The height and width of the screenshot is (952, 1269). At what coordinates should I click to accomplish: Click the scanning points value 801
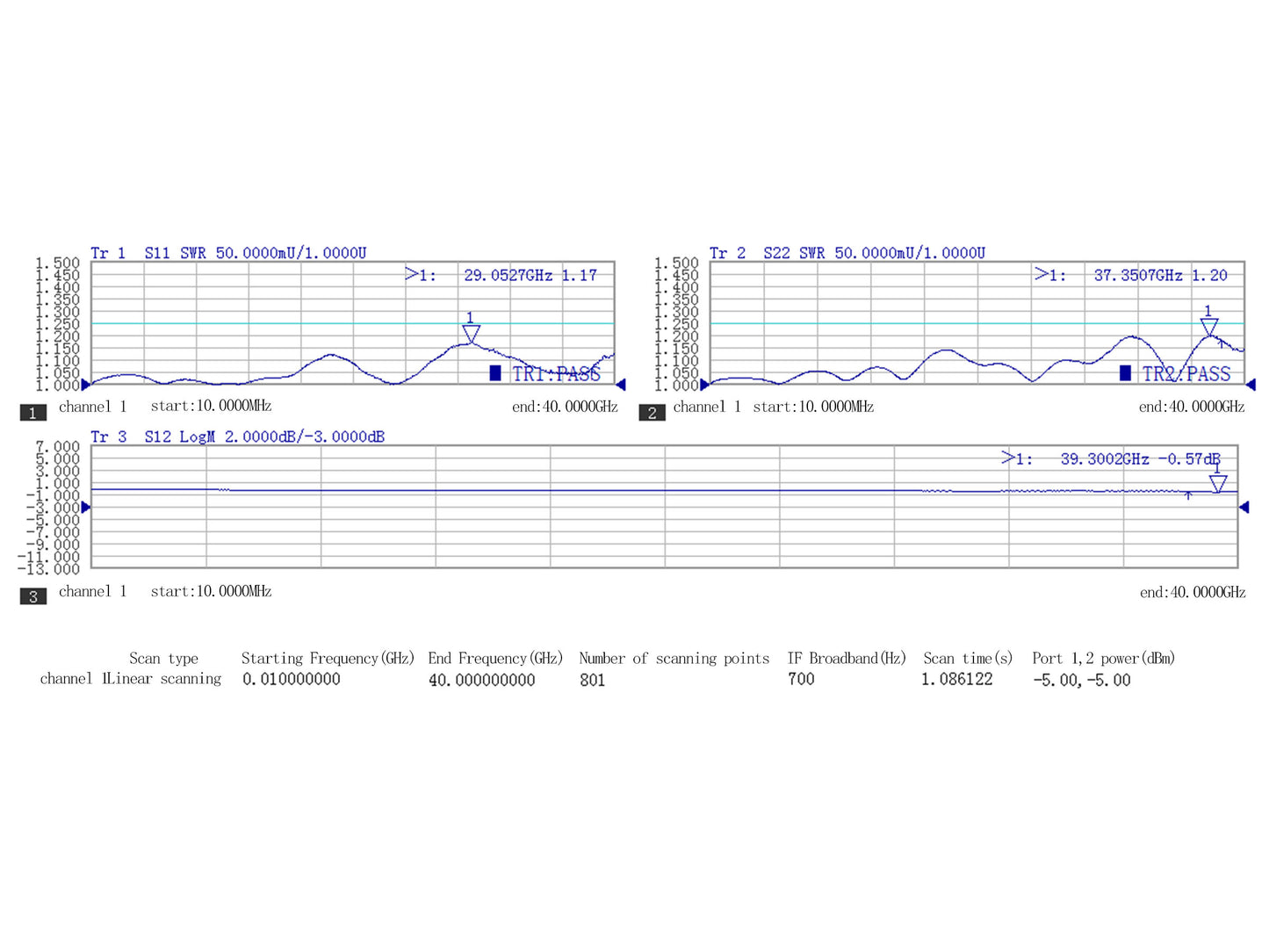[592, 680]
